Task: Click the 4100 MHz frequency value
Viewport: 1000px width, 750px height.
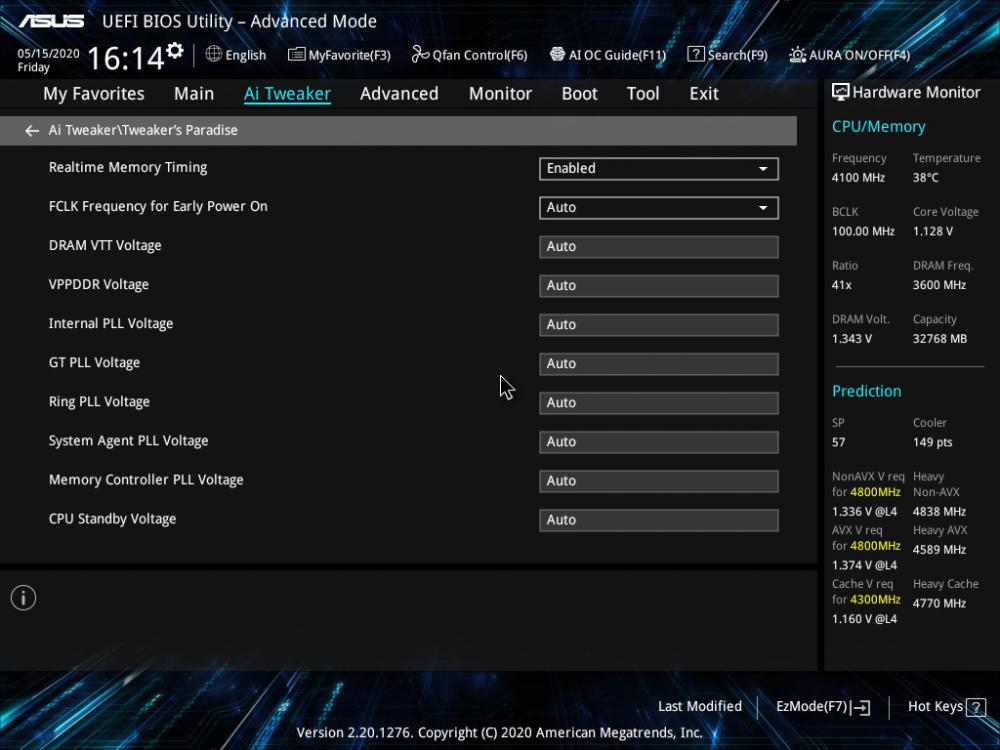Action: pyautogui.click(x=858, y=178)
